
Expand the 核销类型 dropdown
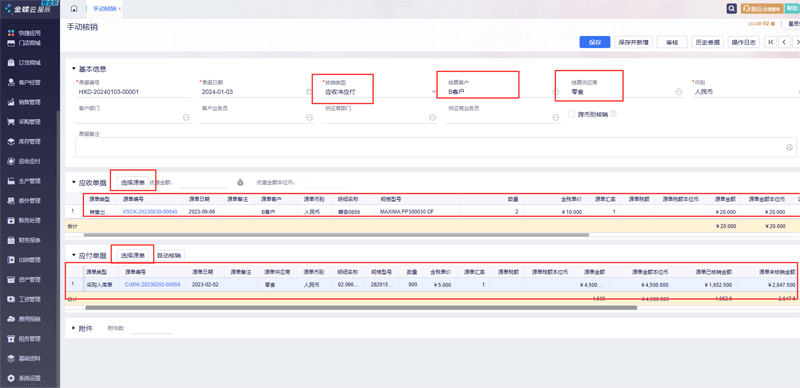coord(434,92)
